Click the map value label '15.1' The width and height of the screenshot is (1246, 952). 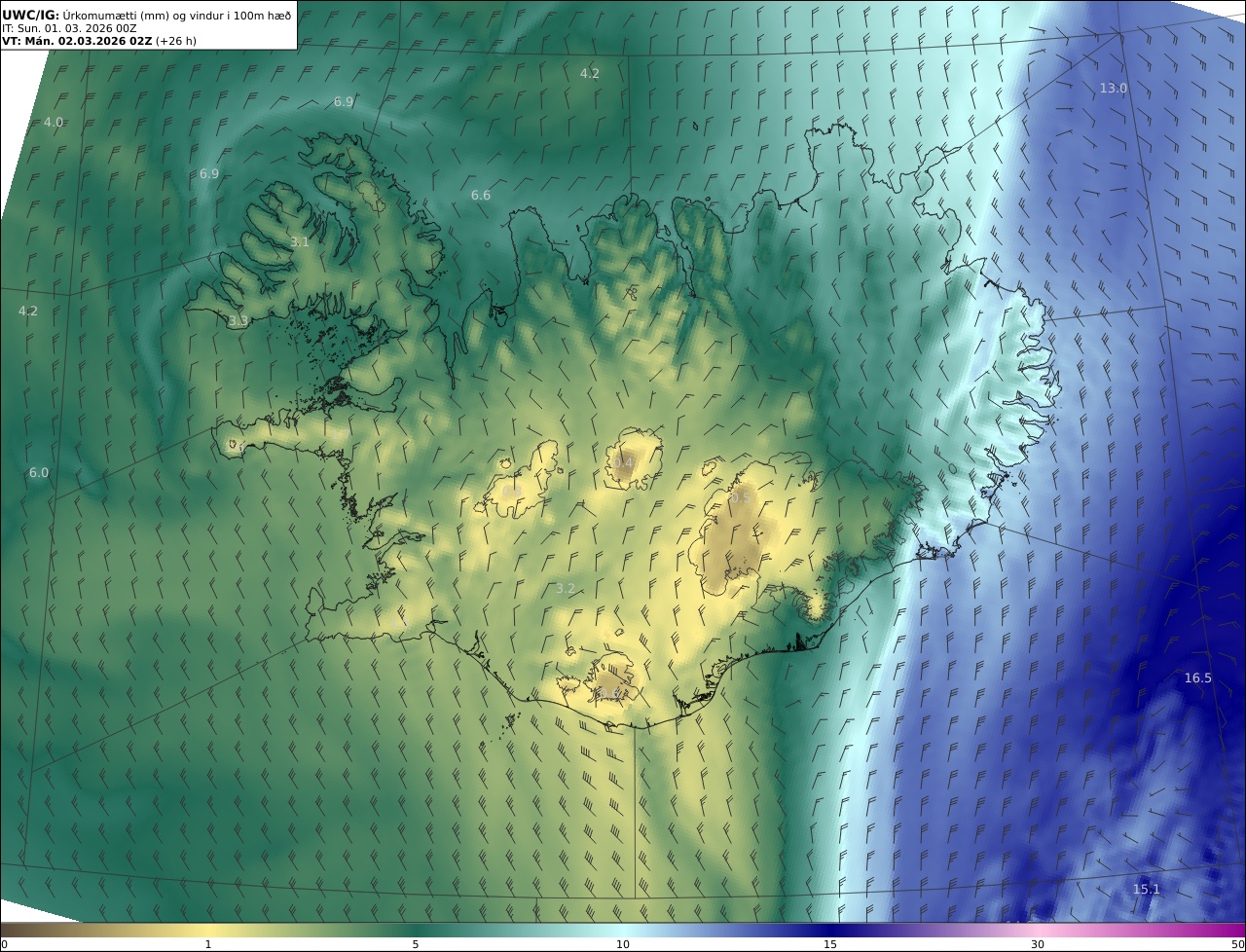coord(1146,890)
